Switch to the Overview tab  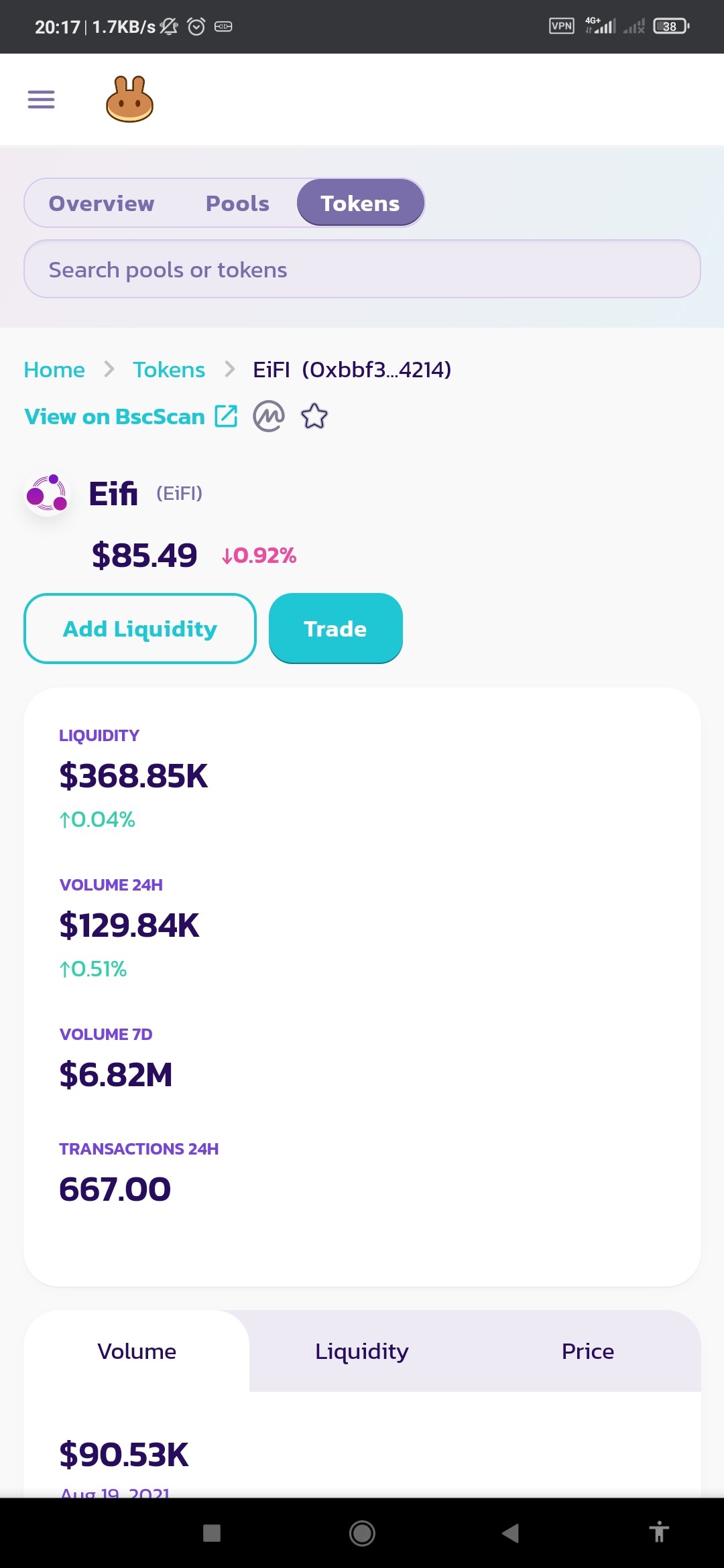point(101,203)
